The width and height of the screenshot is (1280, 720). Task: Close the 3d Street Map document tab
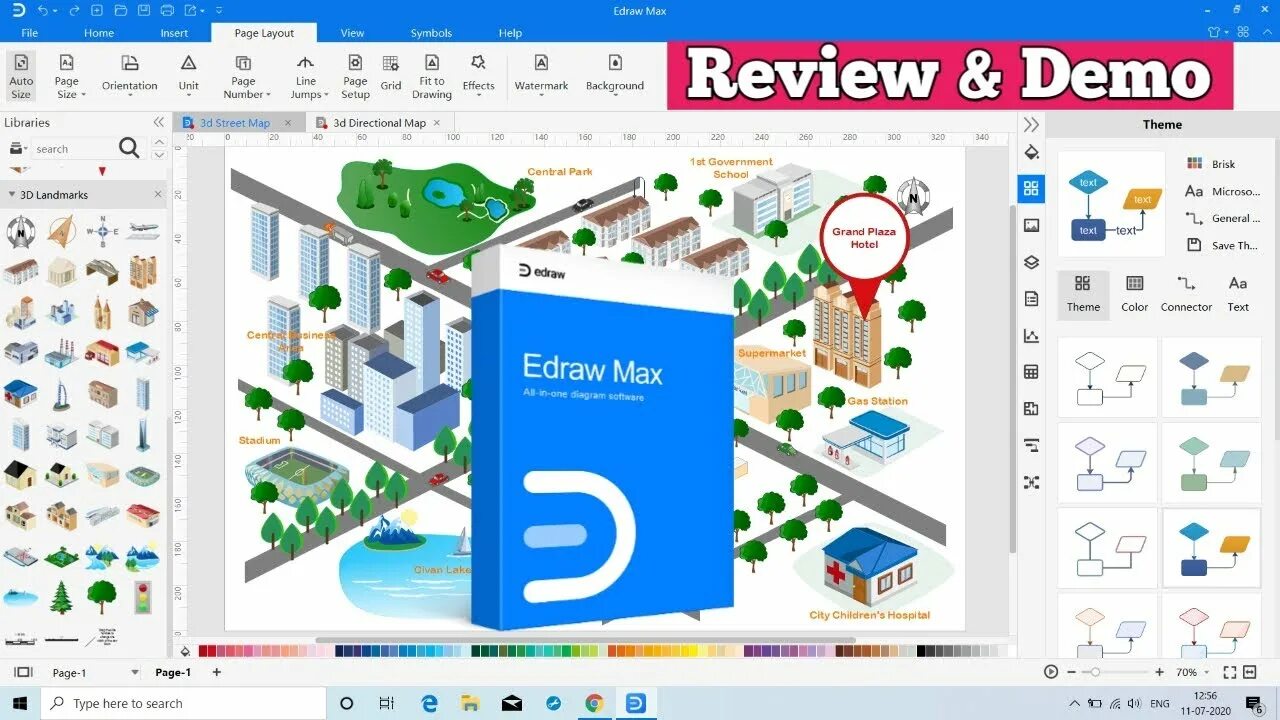click(288, 123)
